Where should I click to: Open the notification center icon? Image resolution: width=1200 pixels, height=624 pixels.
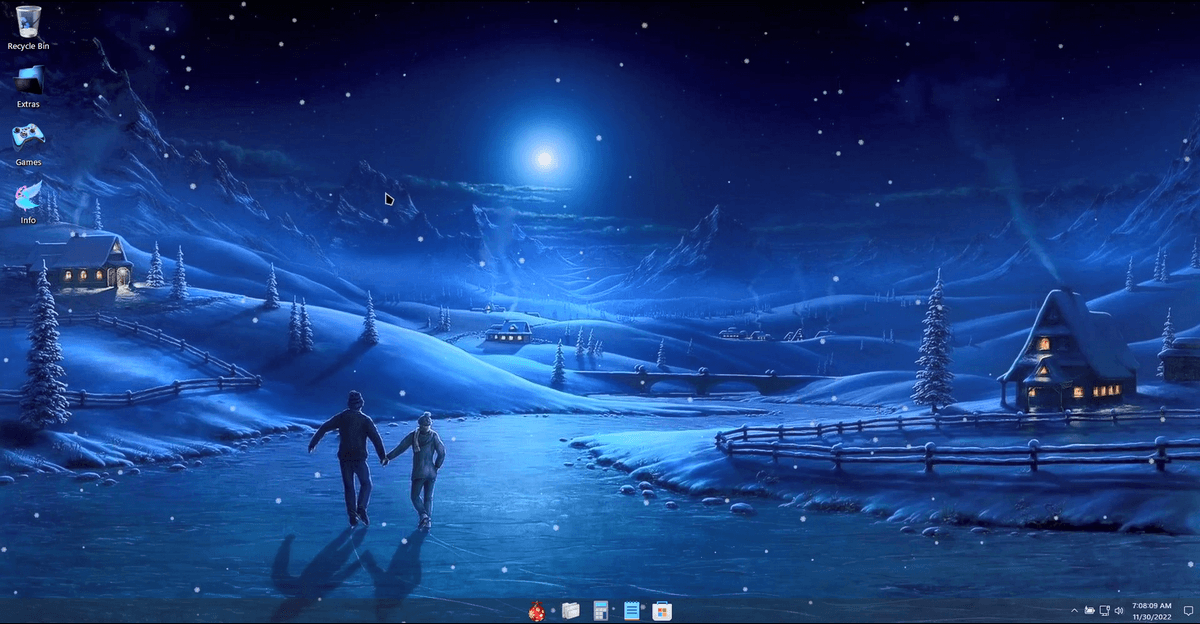(1188, 610)
